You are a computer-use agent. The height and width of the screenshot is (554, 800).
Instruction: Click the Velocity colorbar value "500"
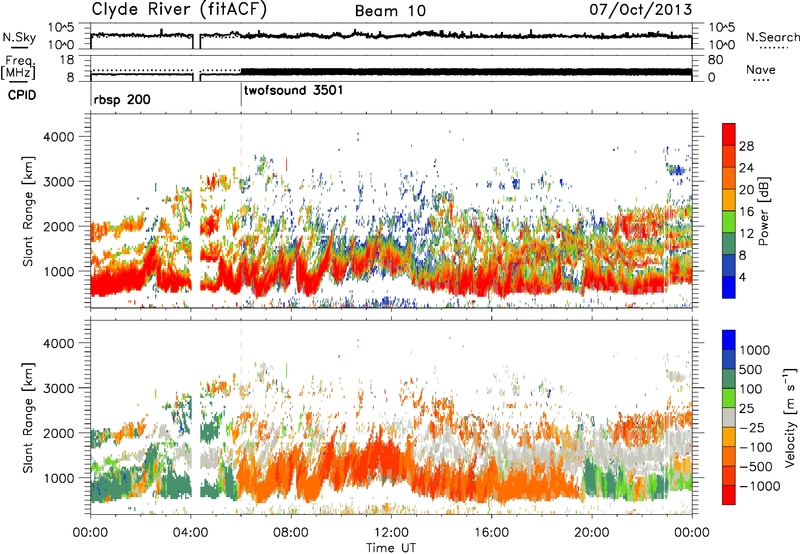751,369
